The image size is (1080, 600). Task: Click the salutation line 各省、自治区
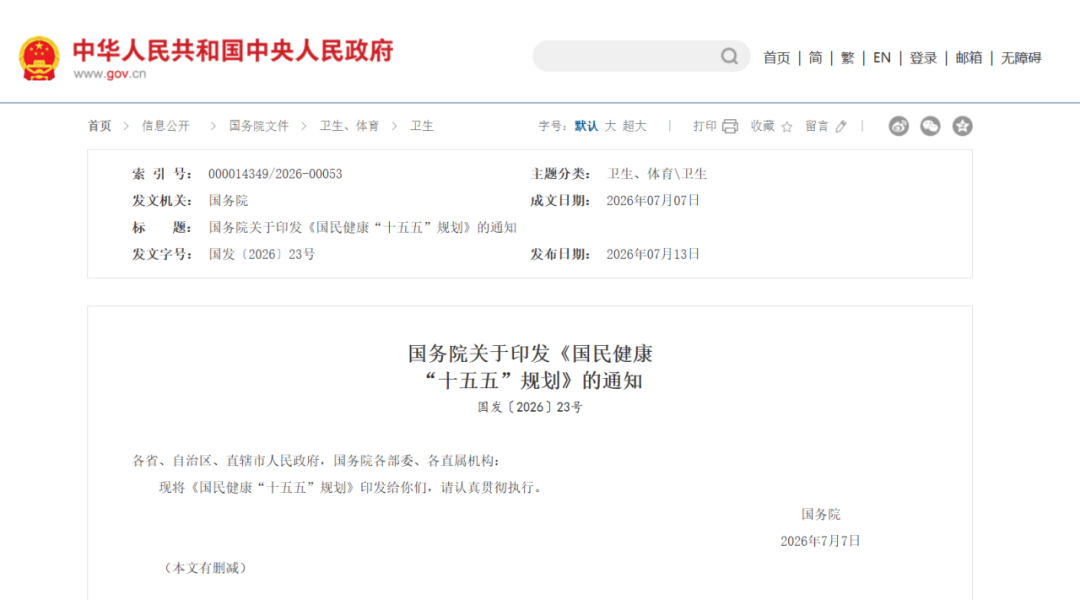tap(316, 461)
